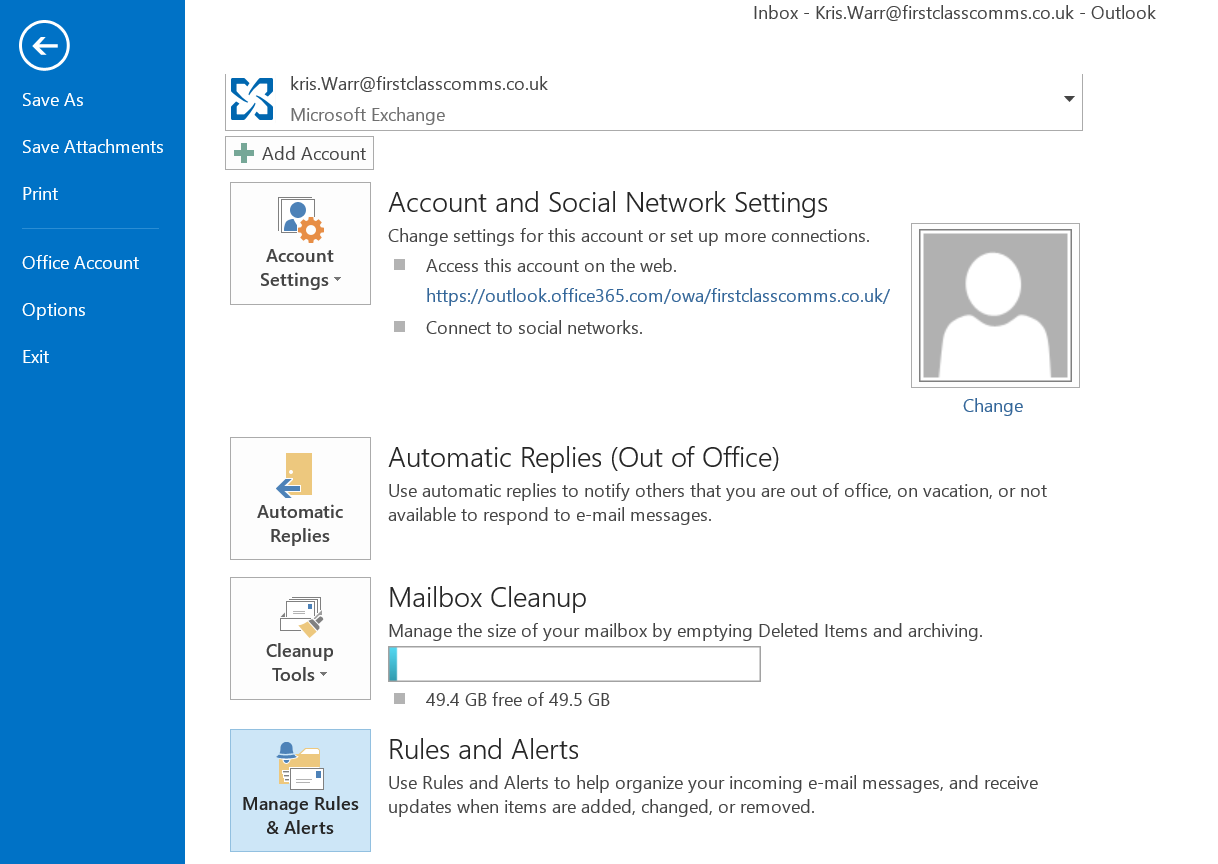1218x864 pixels.
Task: Expand the account selector dropdown arrow
Action: click(1069, 99)
